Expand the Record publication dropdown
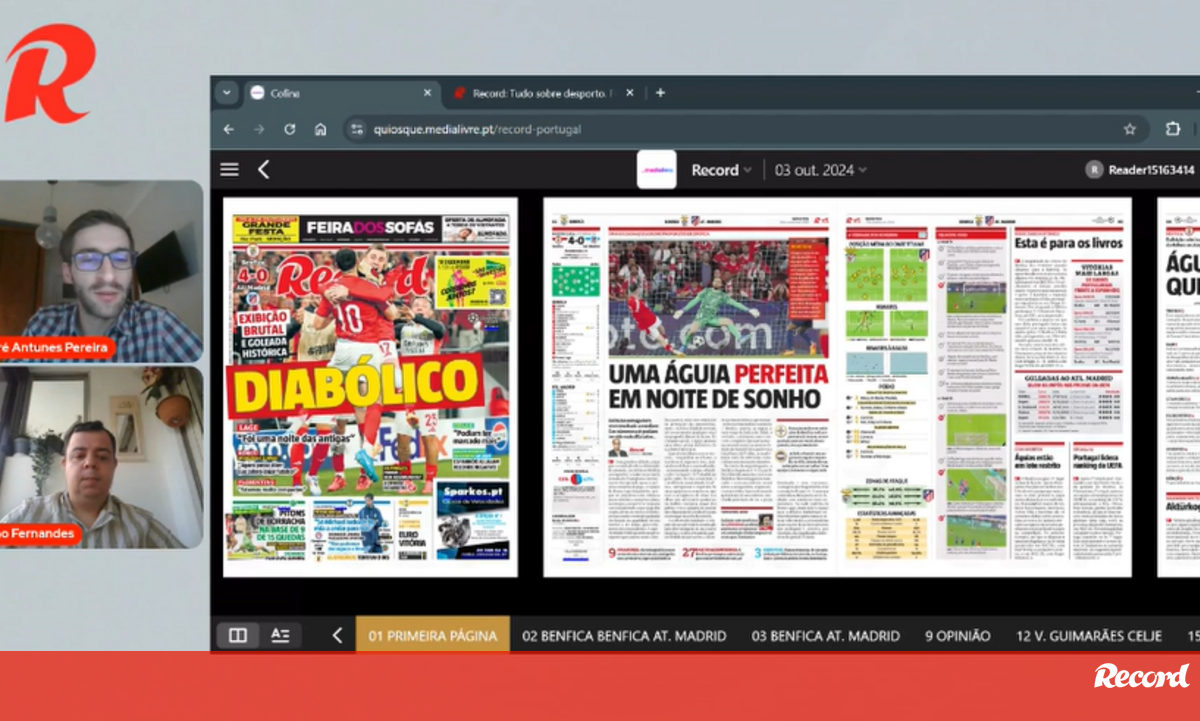The width and height of the screenshot is (1200, 721). [x=721, y=170]
